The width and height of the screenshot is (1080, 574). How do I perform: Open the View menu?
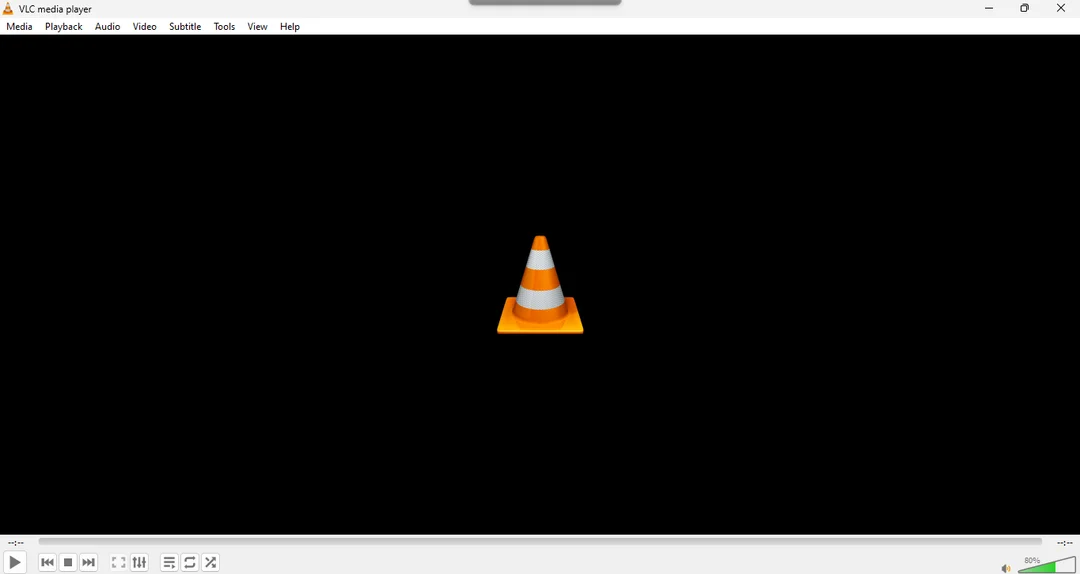(257, 26)
